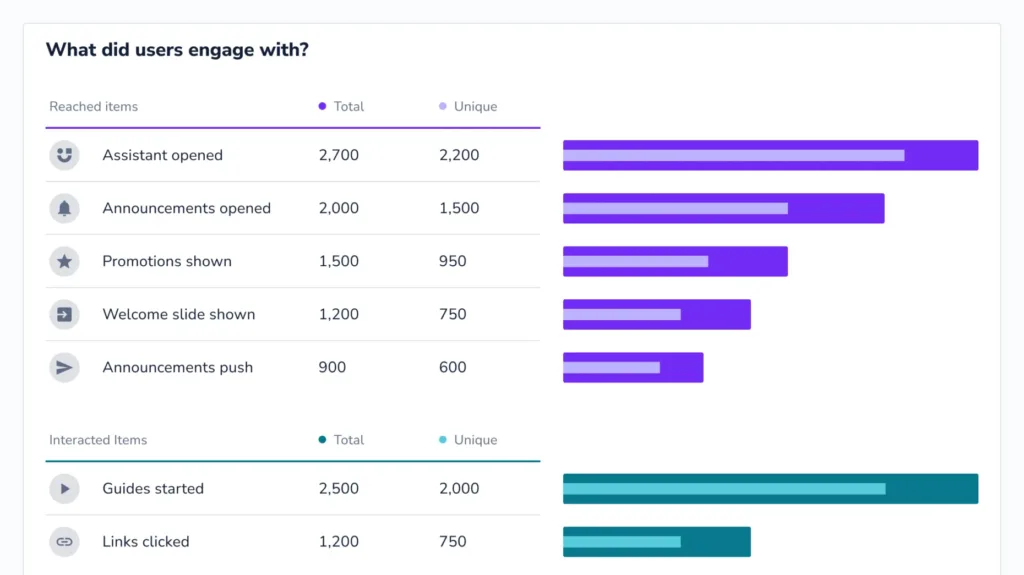Select the 'Welcome slide shown' row label
1024x575 pixels.
click(x=178, y=314)
